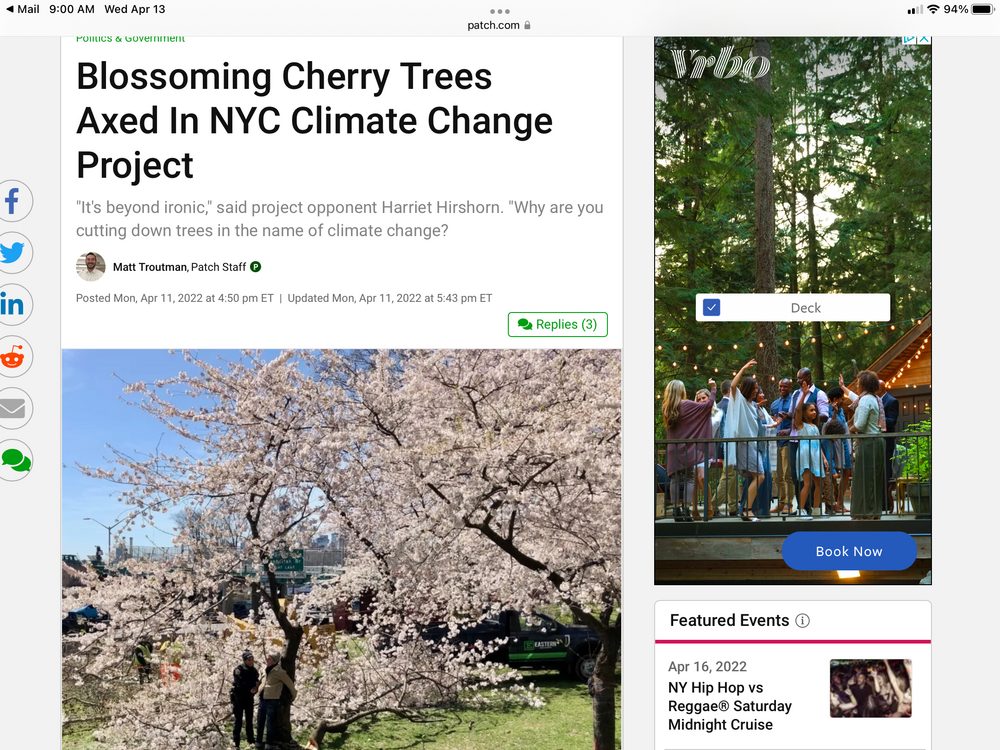1000x750 pixels.
Task: Tap the patch.com address bar
Action: 499,26
